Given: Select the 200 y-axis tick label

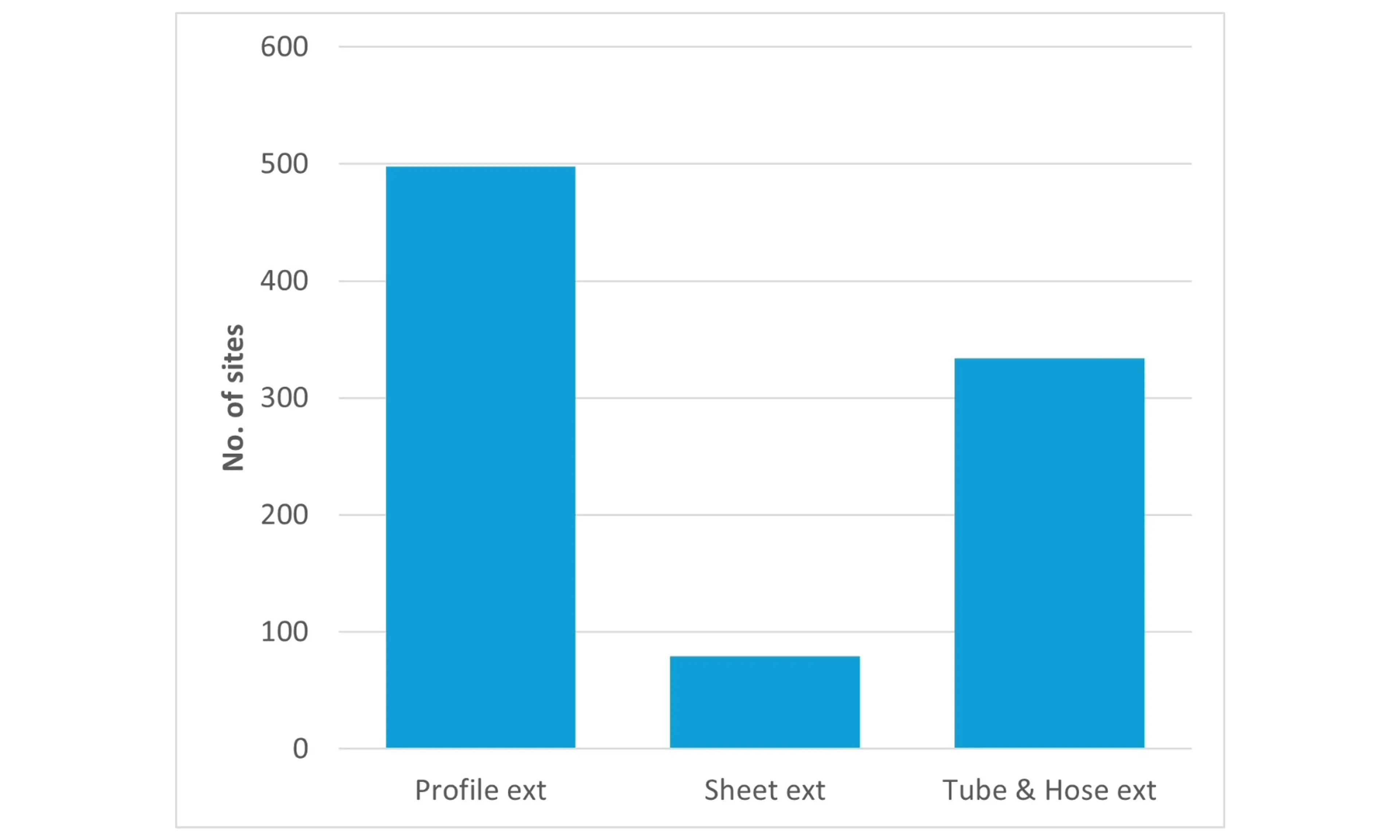Looking at the screenshot, I should click(x=284, y=515).
